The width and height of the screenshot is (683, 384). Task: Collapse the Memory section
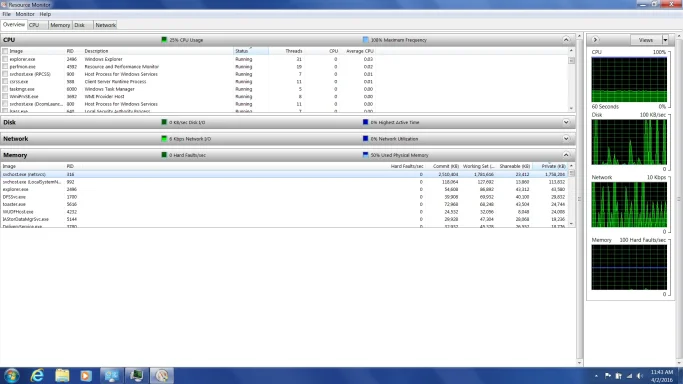pyautogui.click(x=566, y=155)
